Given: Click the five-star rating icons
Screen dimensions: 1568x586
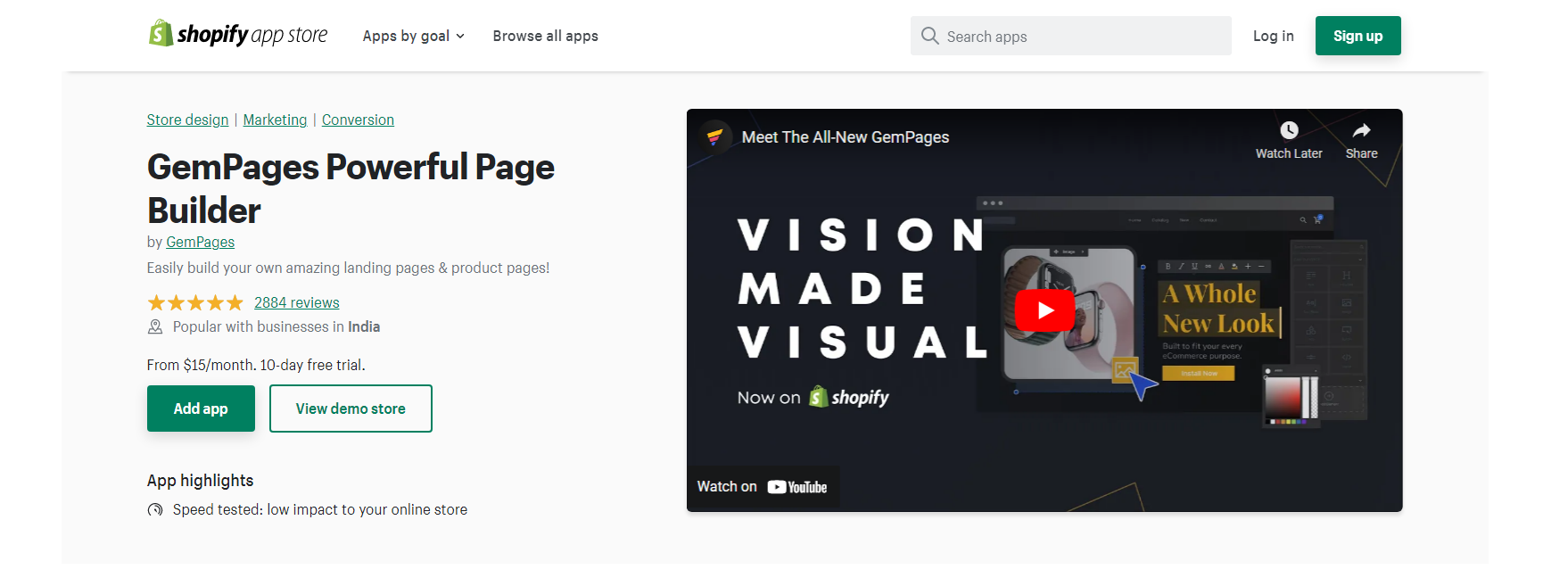Looking at the screenshot, I should click(x=195, y=303).
